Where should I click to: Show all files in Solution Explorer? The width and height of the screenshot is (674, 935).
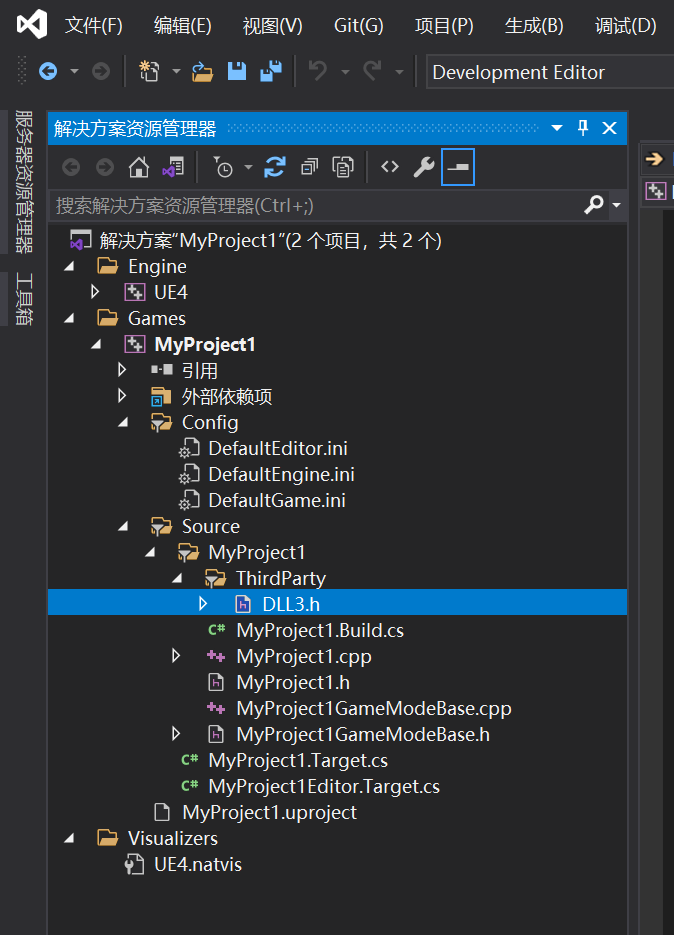(x=343, y=167)
